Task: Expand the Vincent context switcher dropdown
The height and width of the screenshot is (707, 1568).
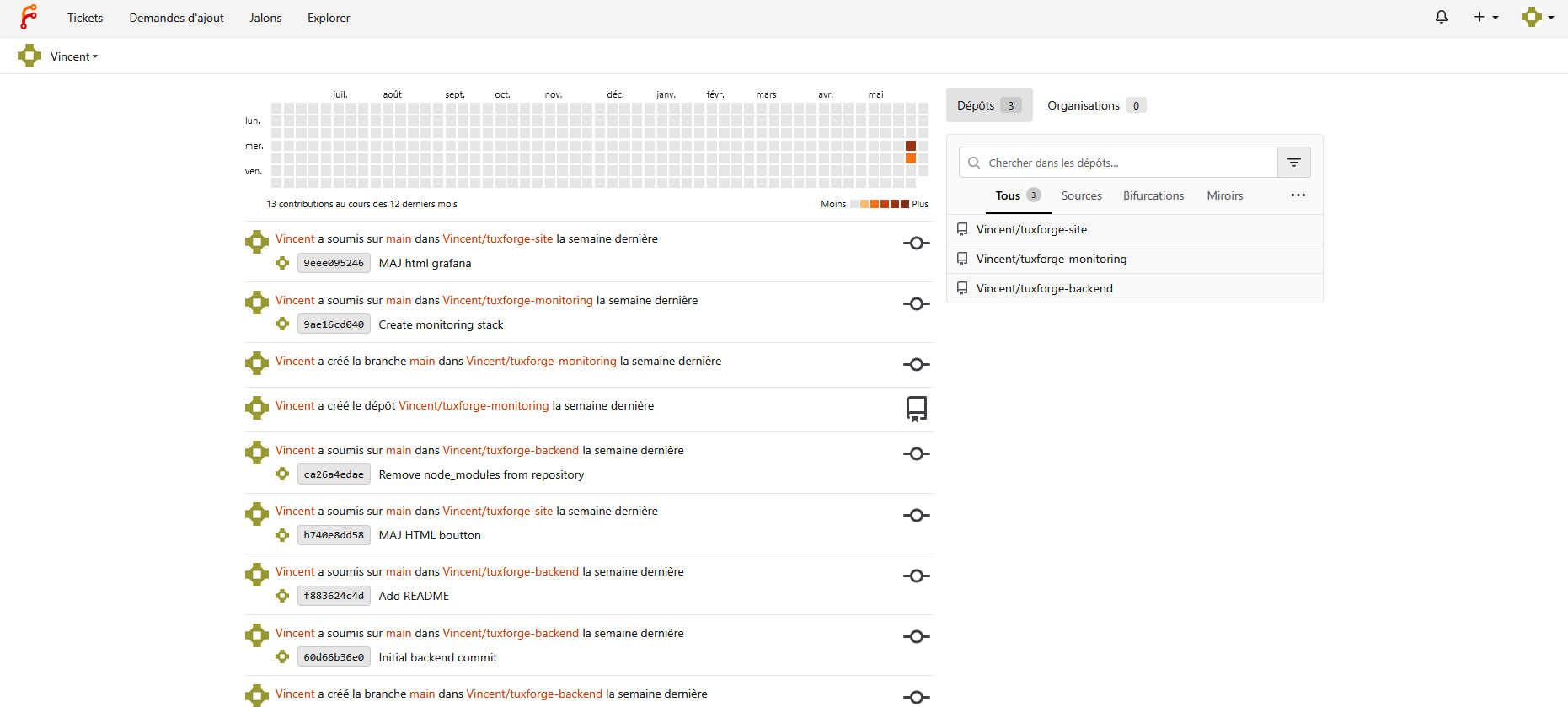Action: pyautogui.click(x=74, y=56)
